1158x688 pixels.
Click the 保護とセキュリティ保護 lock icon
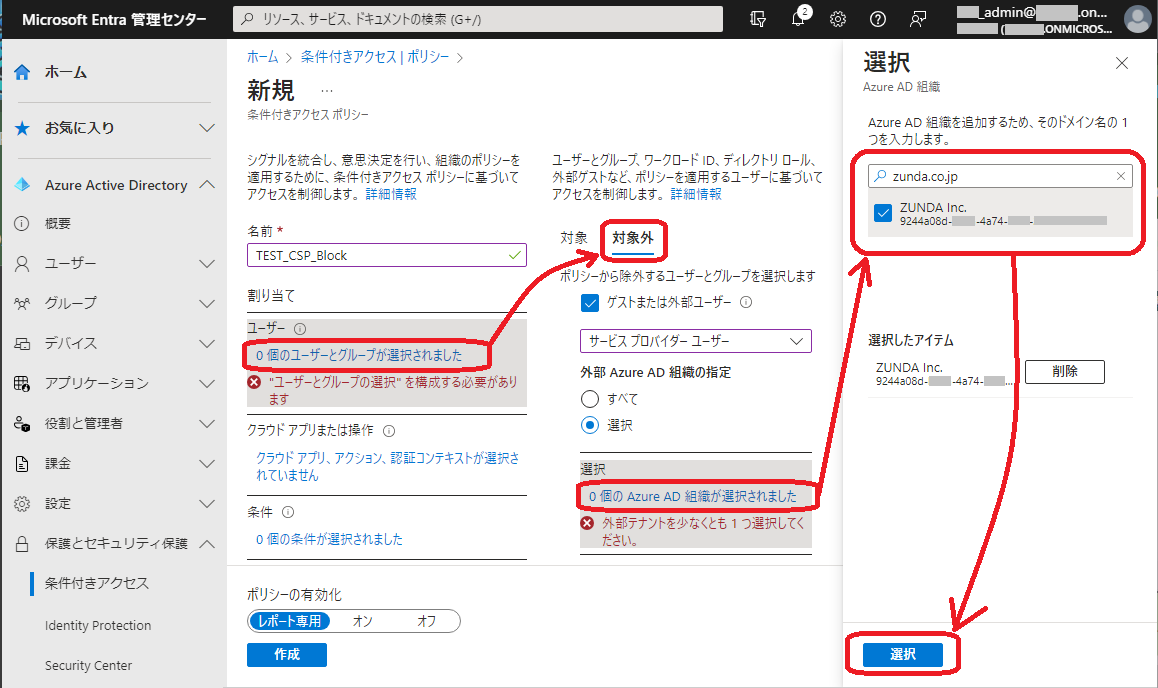pyautogui.click(x=22, y=544)
